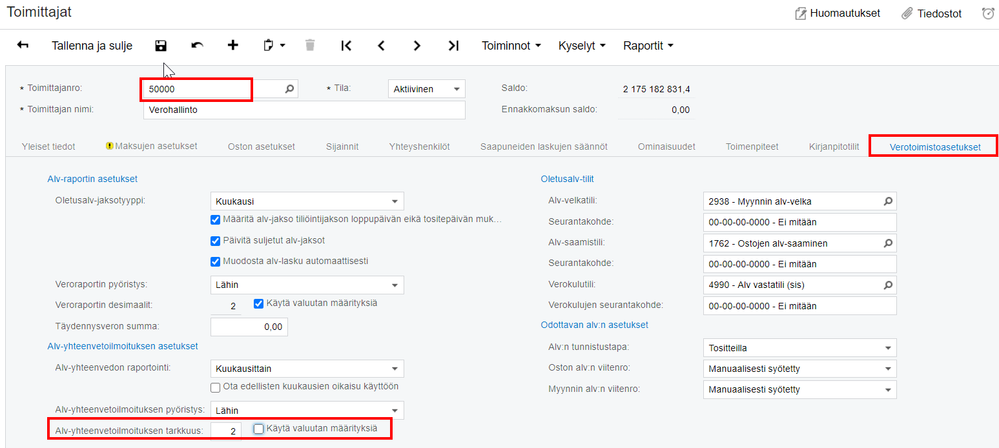Switch to Oston asetukset tab
999x448 pixels.
[261, 147]
